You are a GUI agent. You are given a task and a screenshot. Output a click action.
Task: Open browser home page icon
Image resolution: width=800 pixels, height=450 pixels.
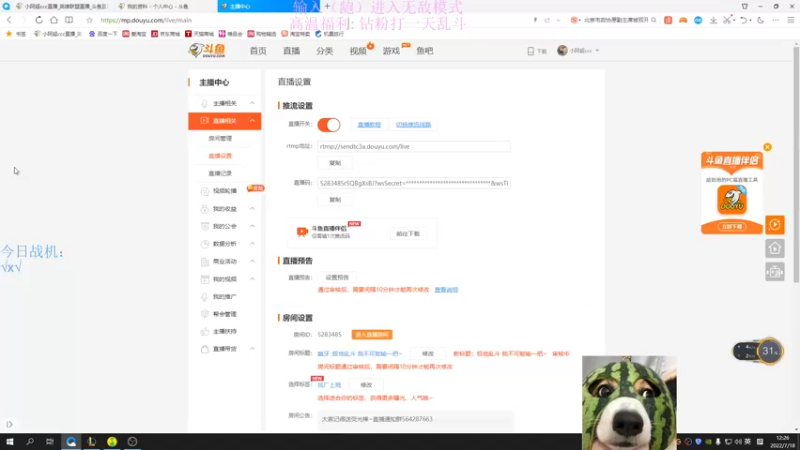point(54,20)
